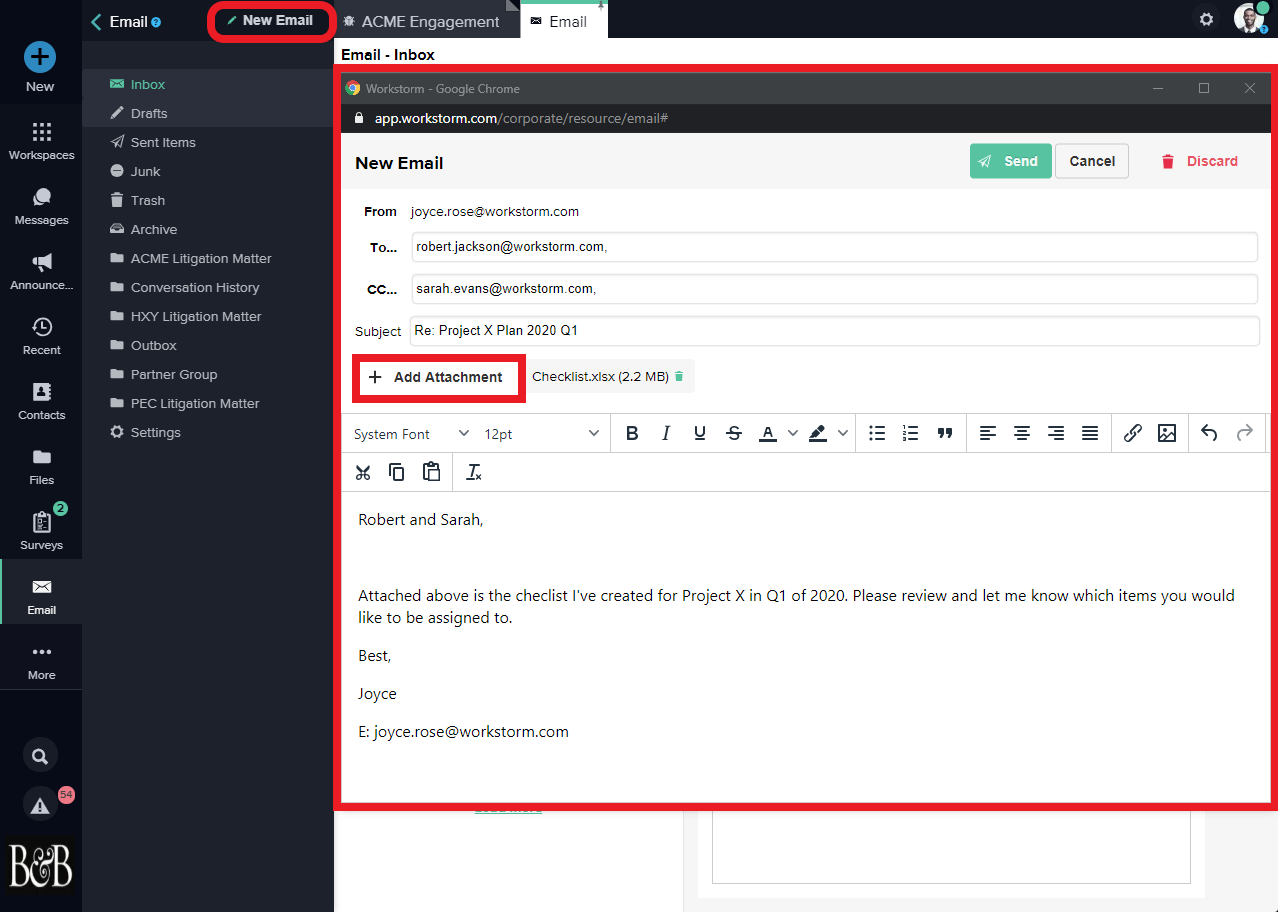Remove Checklist.xlsx attachment trash icon

[679, 377]
